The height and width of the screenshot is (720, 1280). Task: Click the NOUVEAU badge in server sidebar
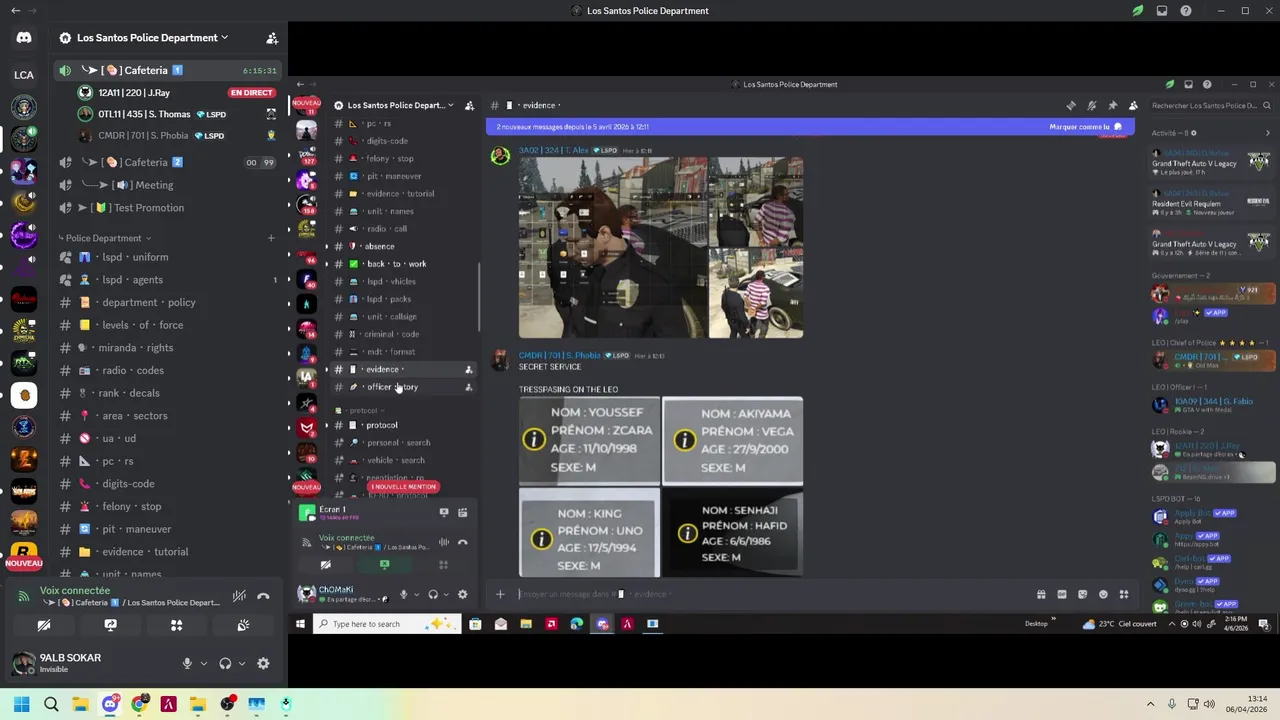coord(24,563)
